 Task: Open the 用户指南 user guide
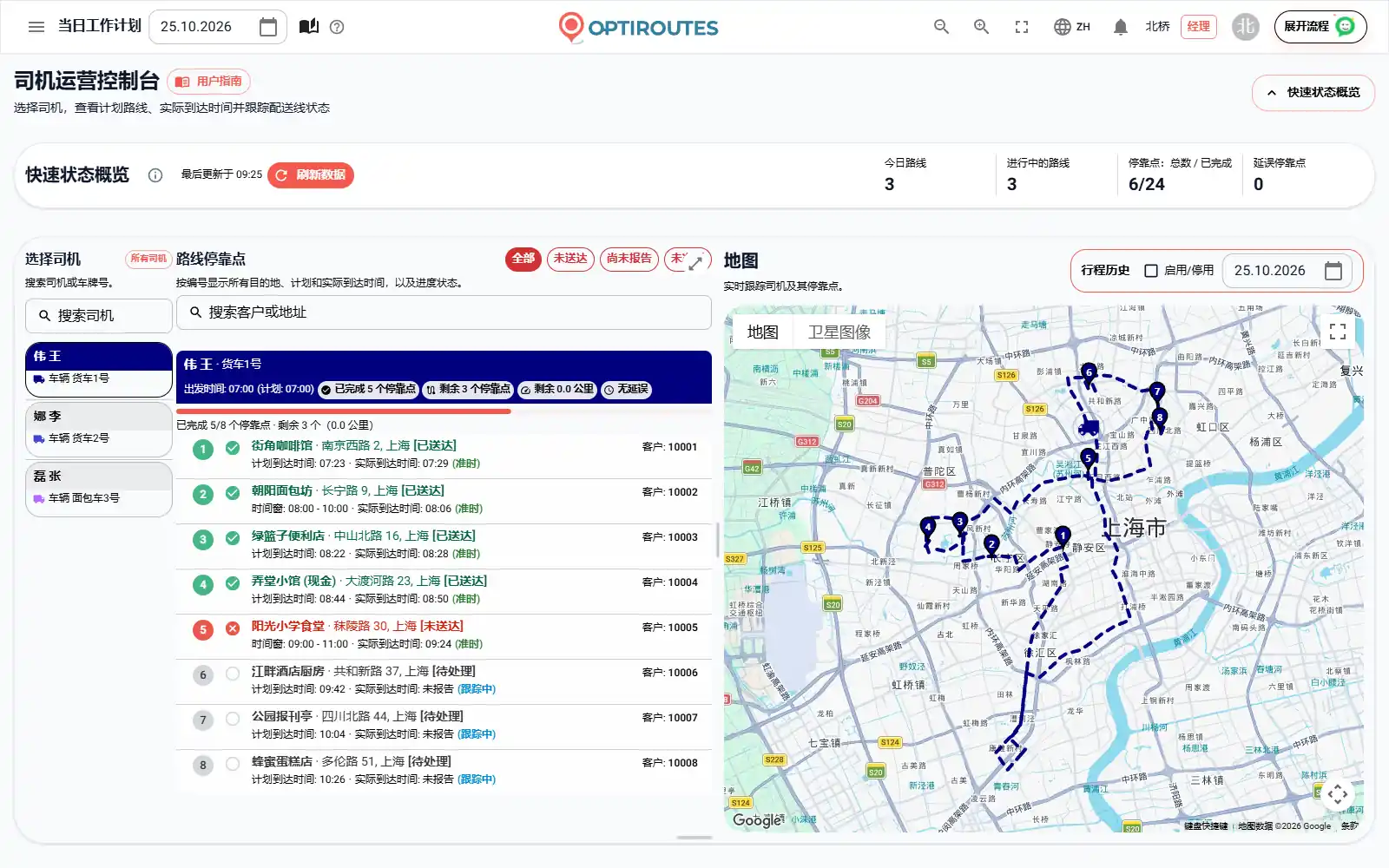[209, 82]
